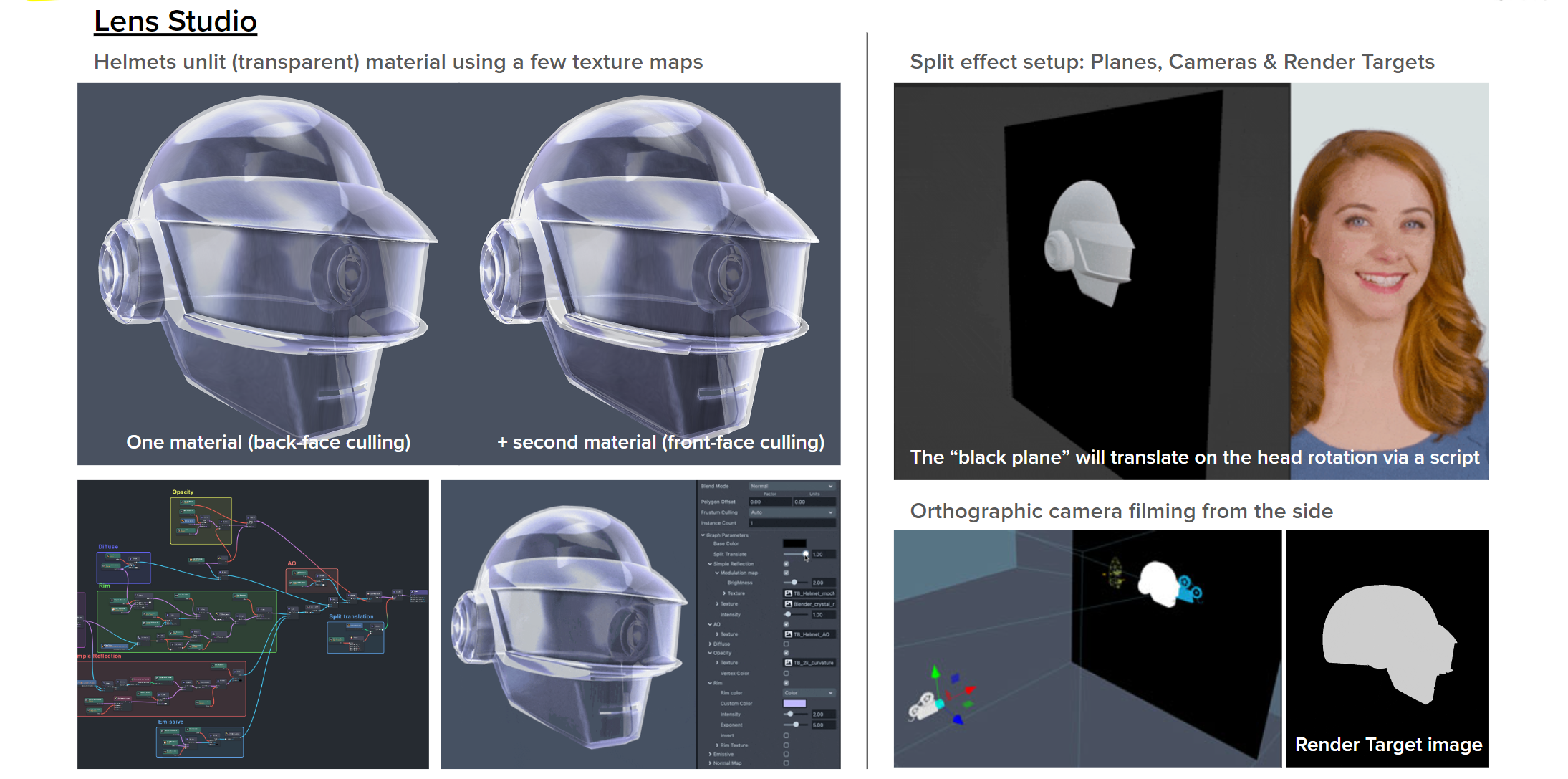1568x779 pixels.
Task: Click the TB_2k_curvature texture field
Action: 810,663
